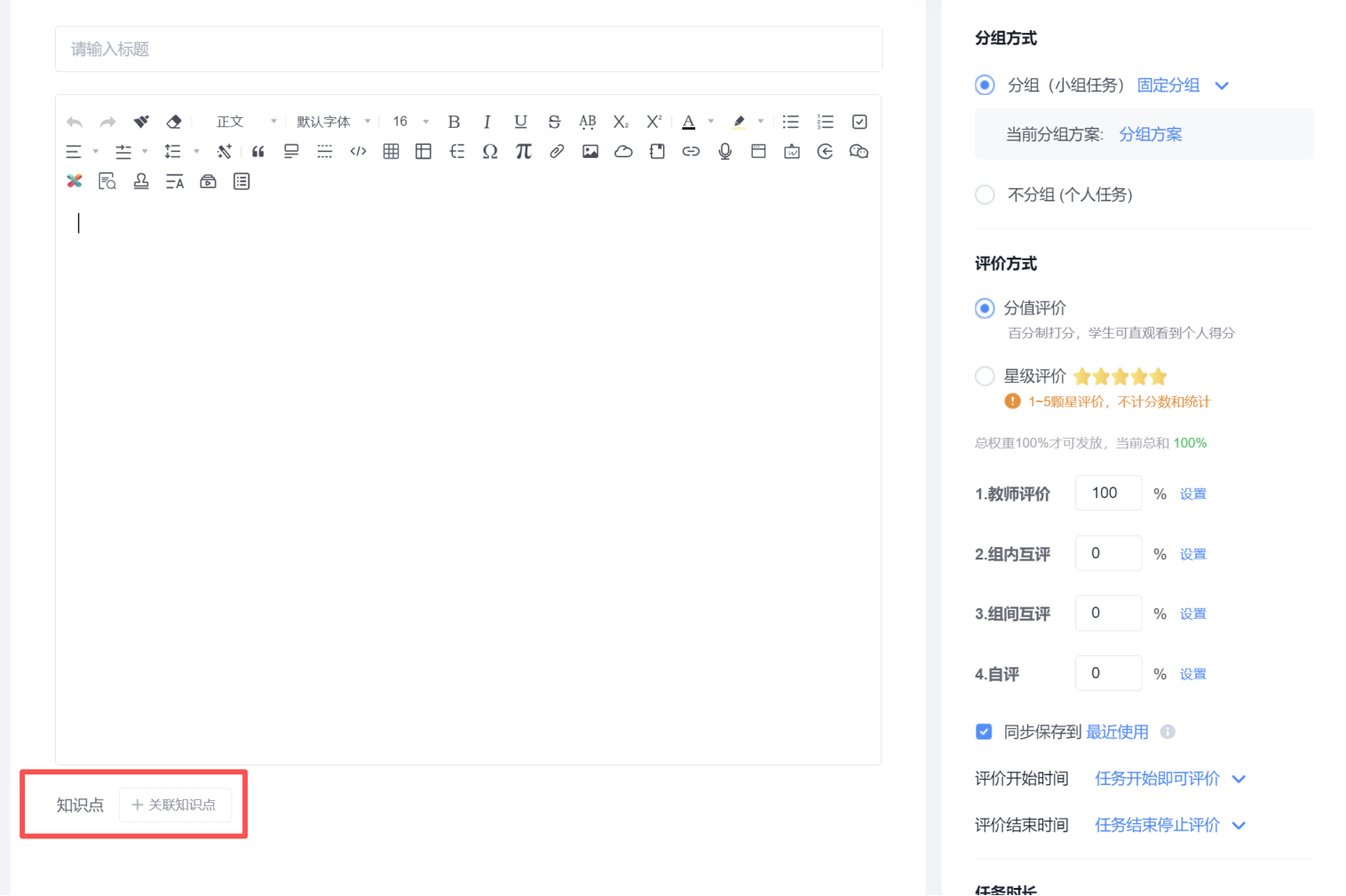
Task: Insert a math formula with the pi icon
Action: 524,152
